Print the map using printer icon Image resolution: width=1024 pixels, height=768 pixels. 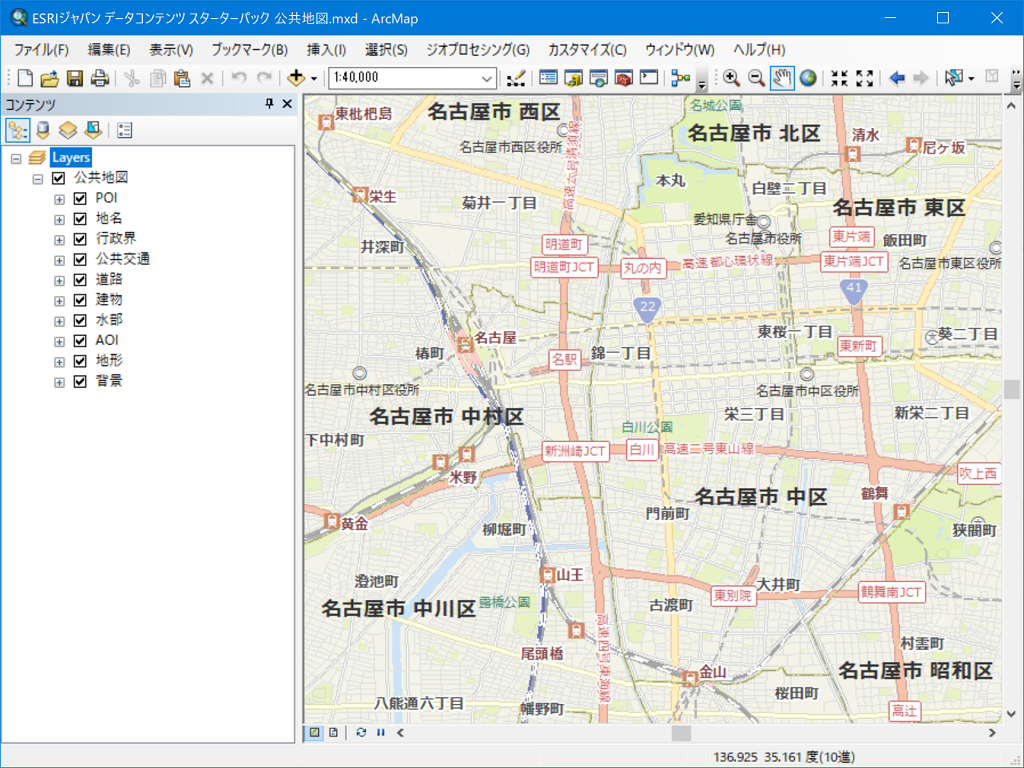point(100,78)
